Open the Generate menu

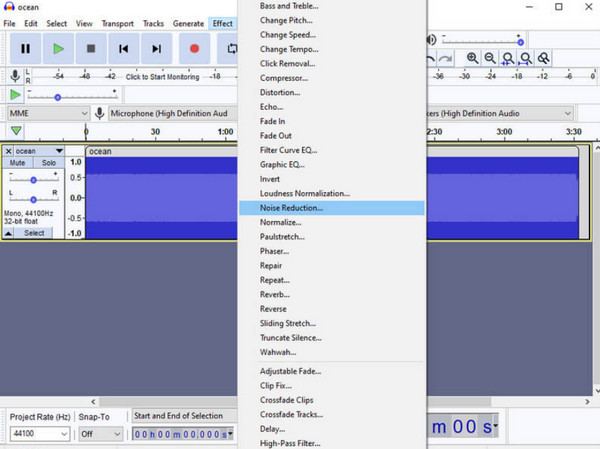click(x=188, y=23)
